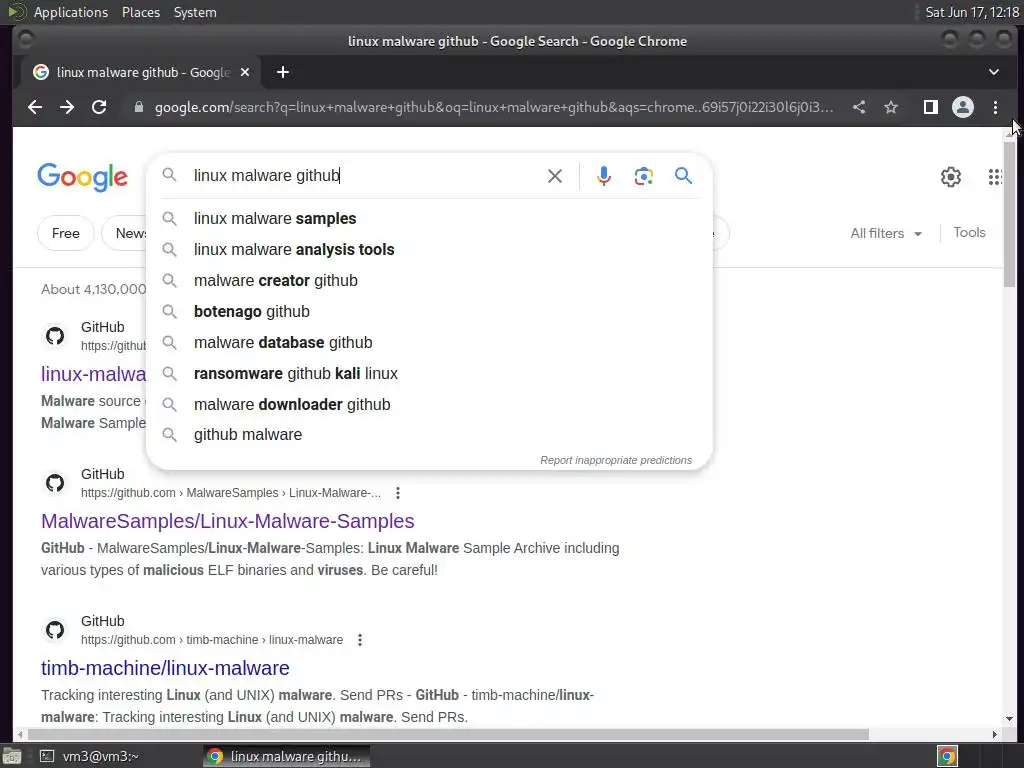Screen dimensions: 1024x768
Task: Select the Free filter chip
Action: [x=65, y=233]
